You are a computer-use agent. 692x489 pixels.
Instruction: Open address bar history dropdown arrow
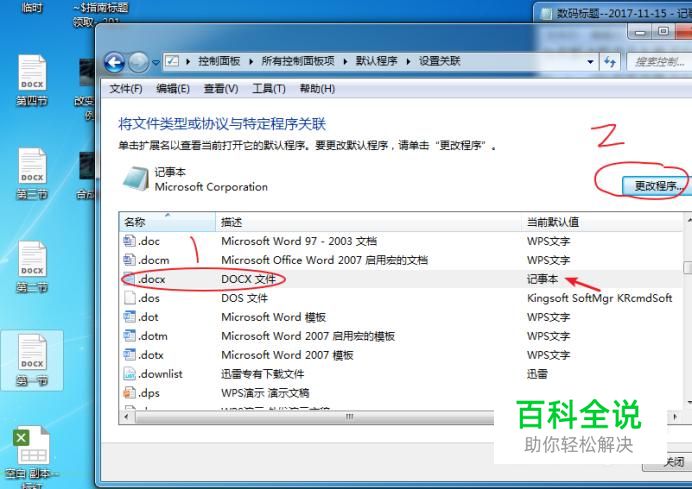590,62
